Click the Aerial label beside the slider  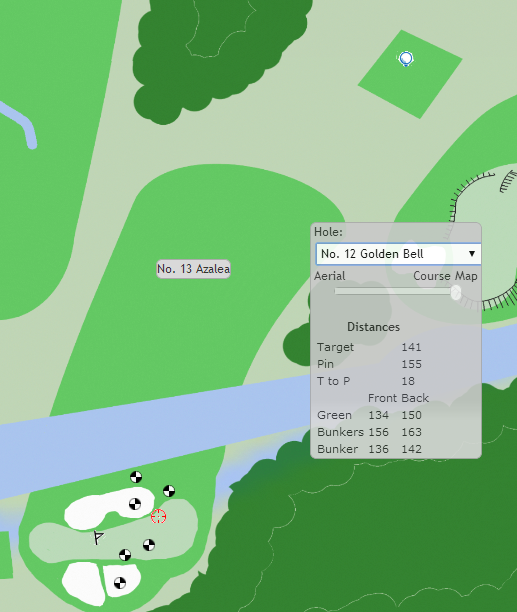[330, 276]
